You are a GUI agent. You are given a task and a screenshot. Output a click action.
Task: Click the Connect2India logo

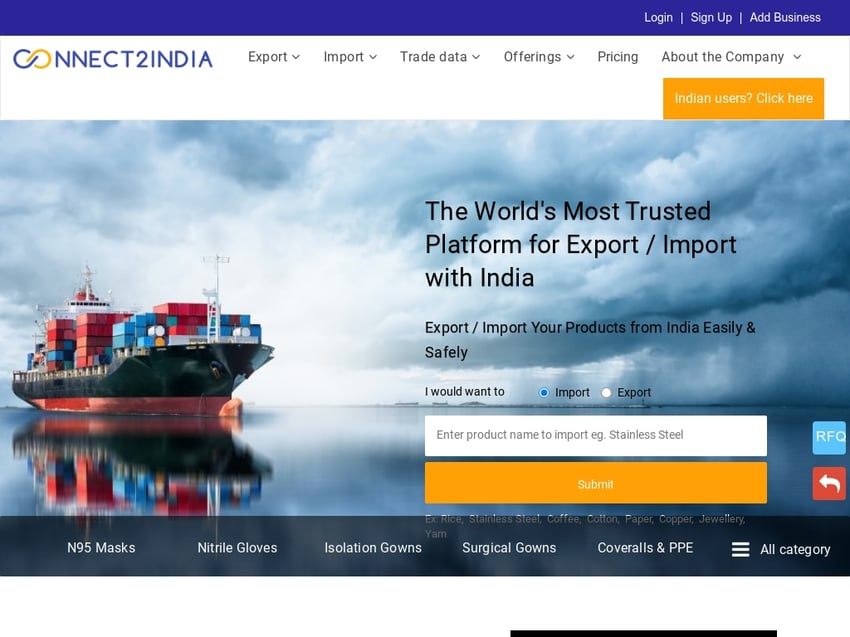[x=113, y=59]
